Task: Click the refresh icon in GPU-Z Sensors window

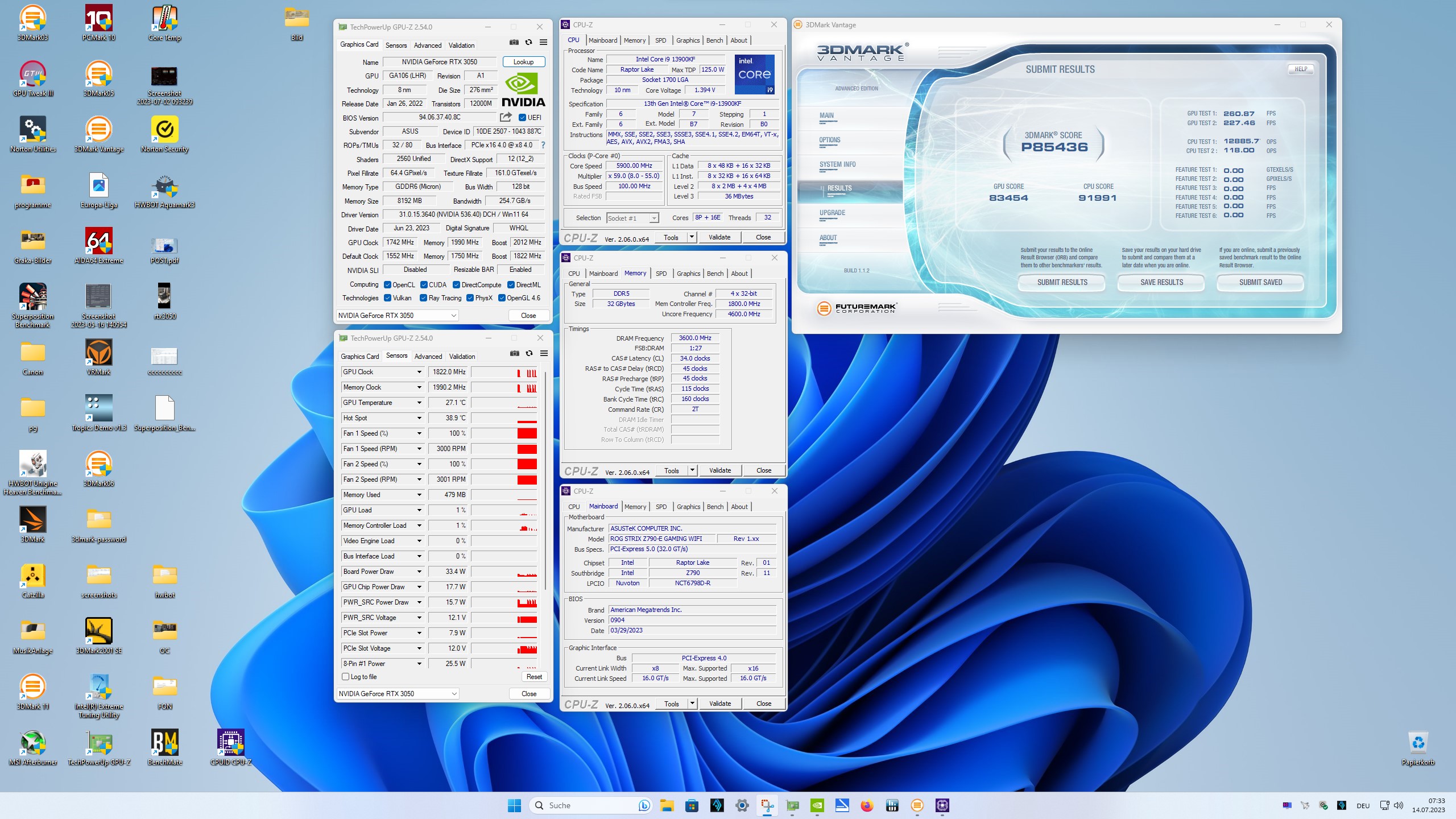Action: [529, 354]
